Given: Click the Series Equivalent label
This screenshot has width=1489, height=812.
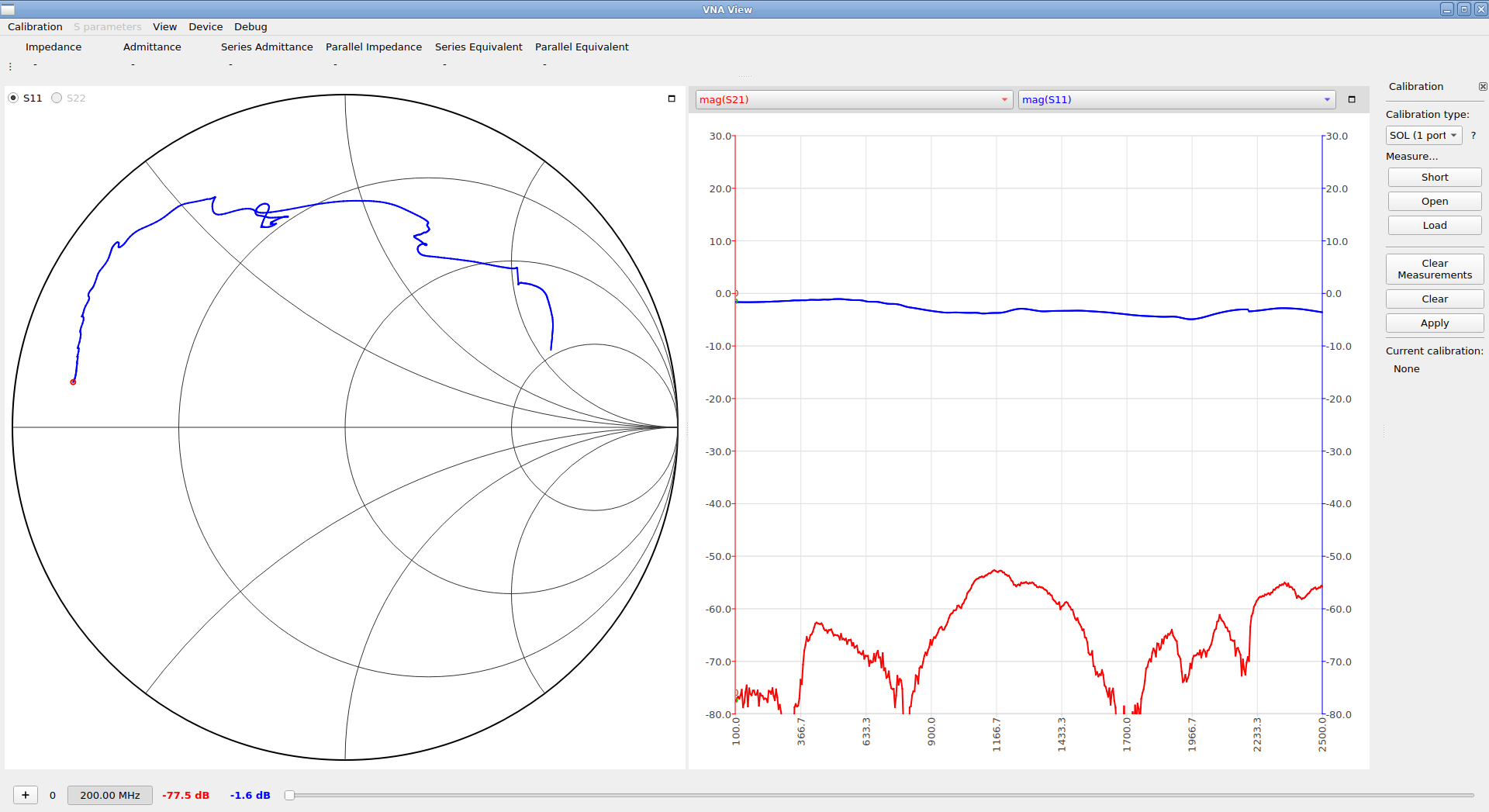Looking at the screenshot, I should click(478, 47).
